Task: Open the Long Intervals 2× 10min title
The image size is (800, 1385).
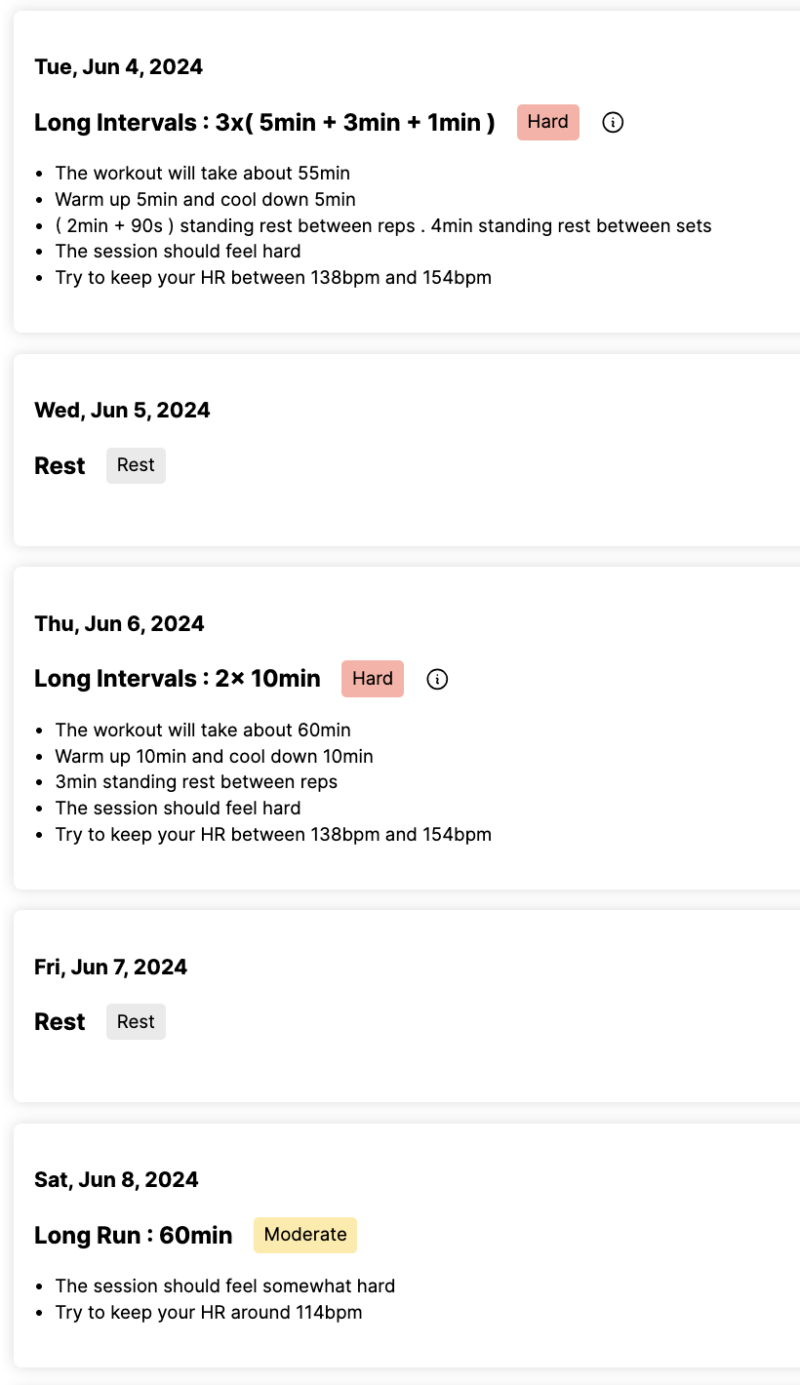Action: point(177,679)
